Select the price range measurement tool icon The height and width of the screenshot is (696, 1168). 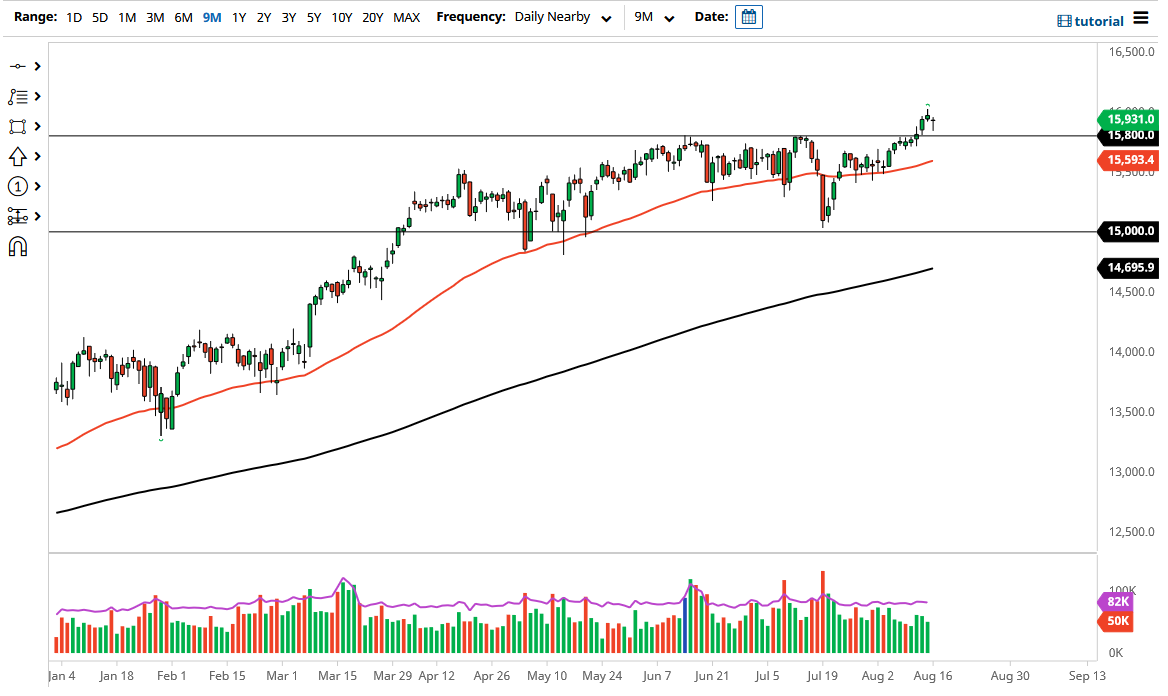pyautogui.click(x=17, y=216)
